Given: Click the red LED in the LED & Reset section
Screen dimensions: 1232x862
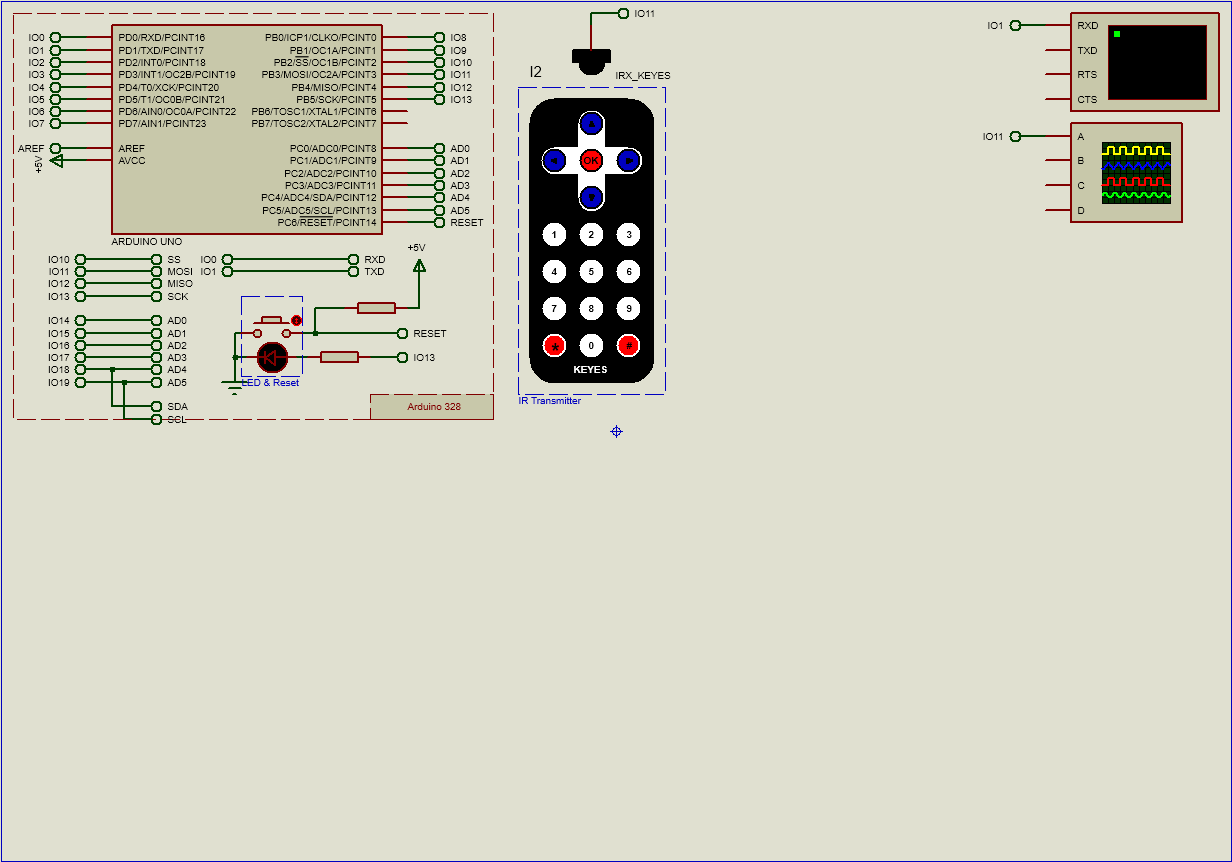Looking at the screenshot, I should coord(270,357).
